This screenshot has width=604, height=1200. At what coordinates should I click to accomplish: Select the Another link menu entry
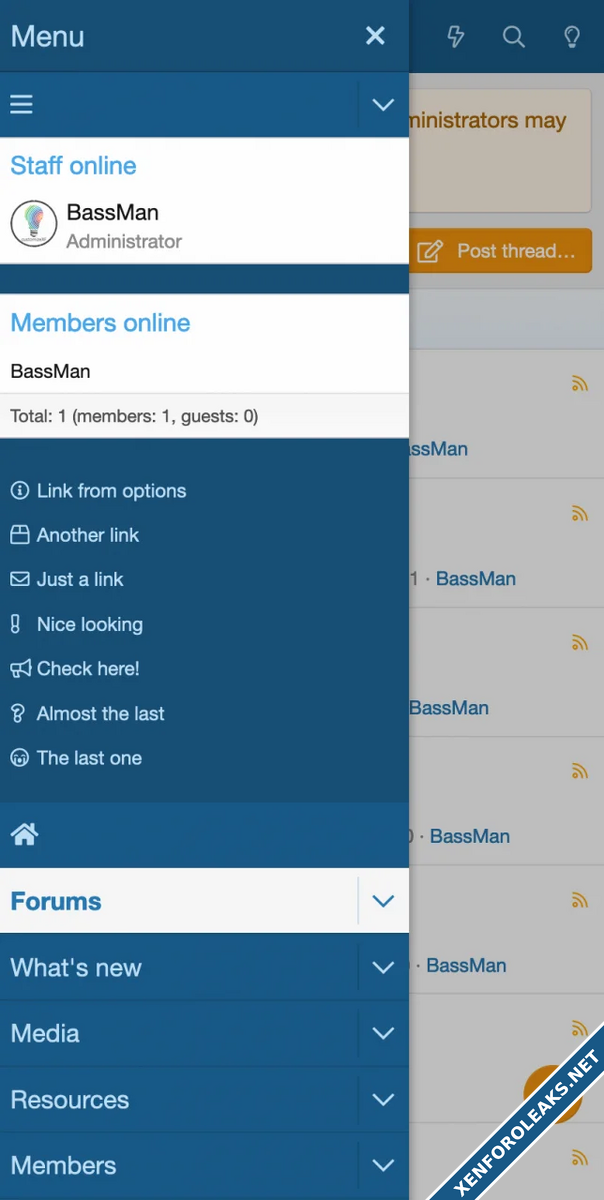(87, 535)
